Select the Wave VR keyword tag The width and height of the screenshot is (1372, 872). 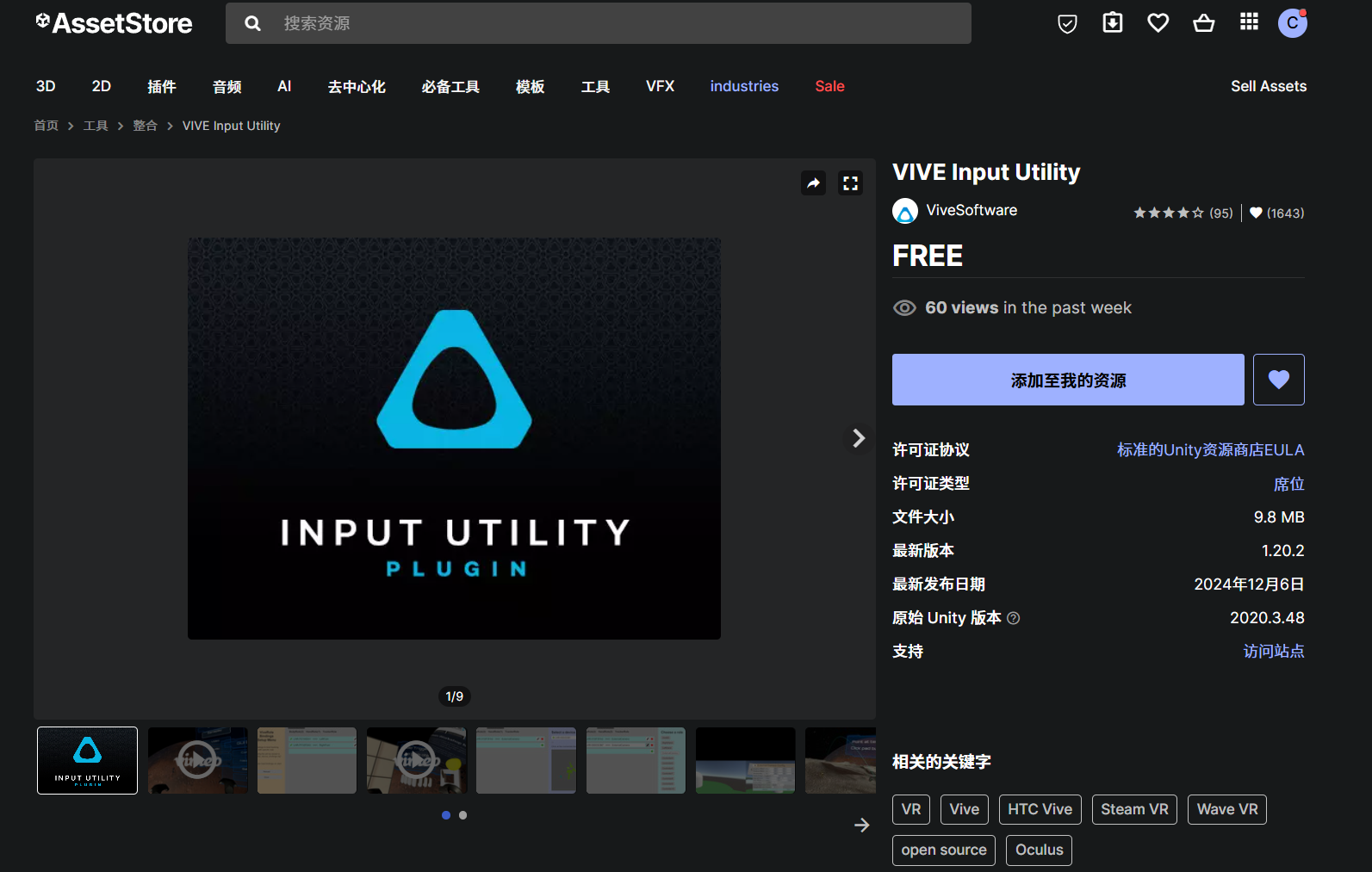1227,809
